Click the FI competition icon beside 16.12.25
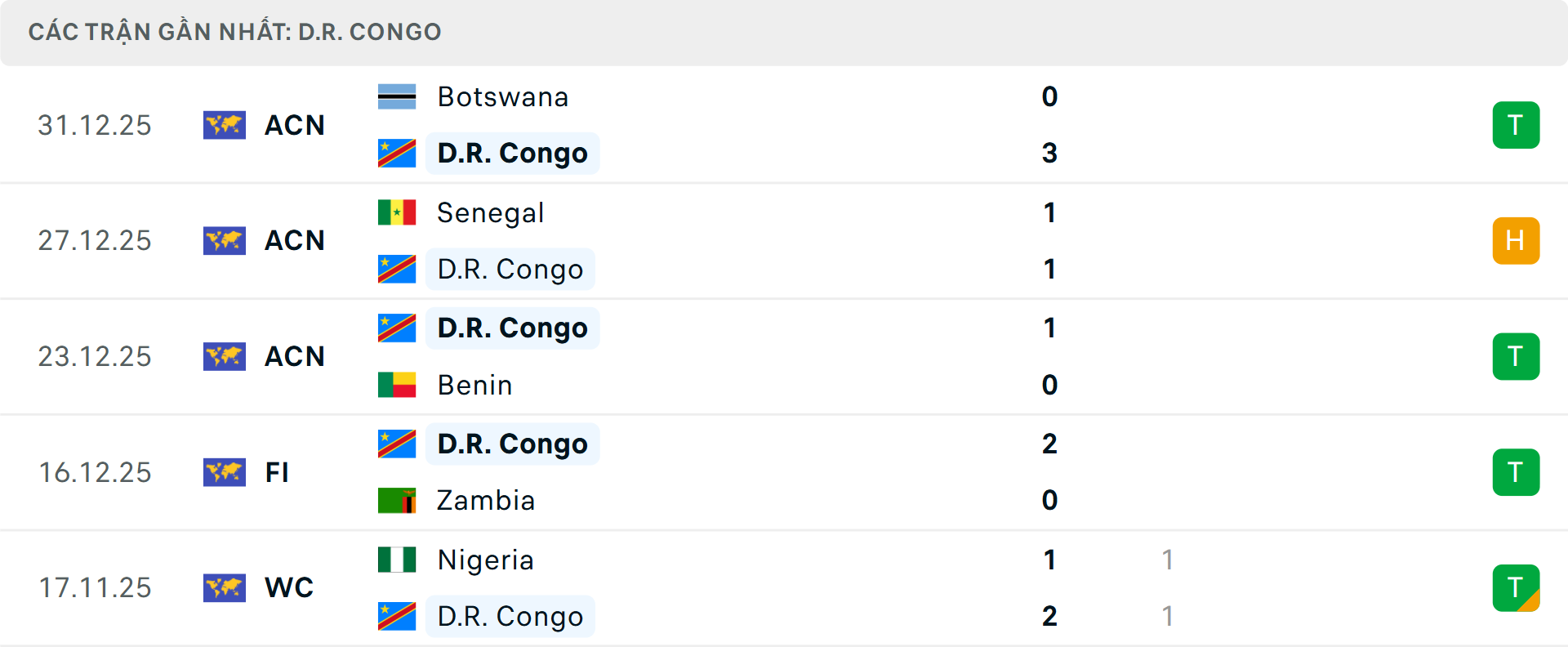 point(225,472)
